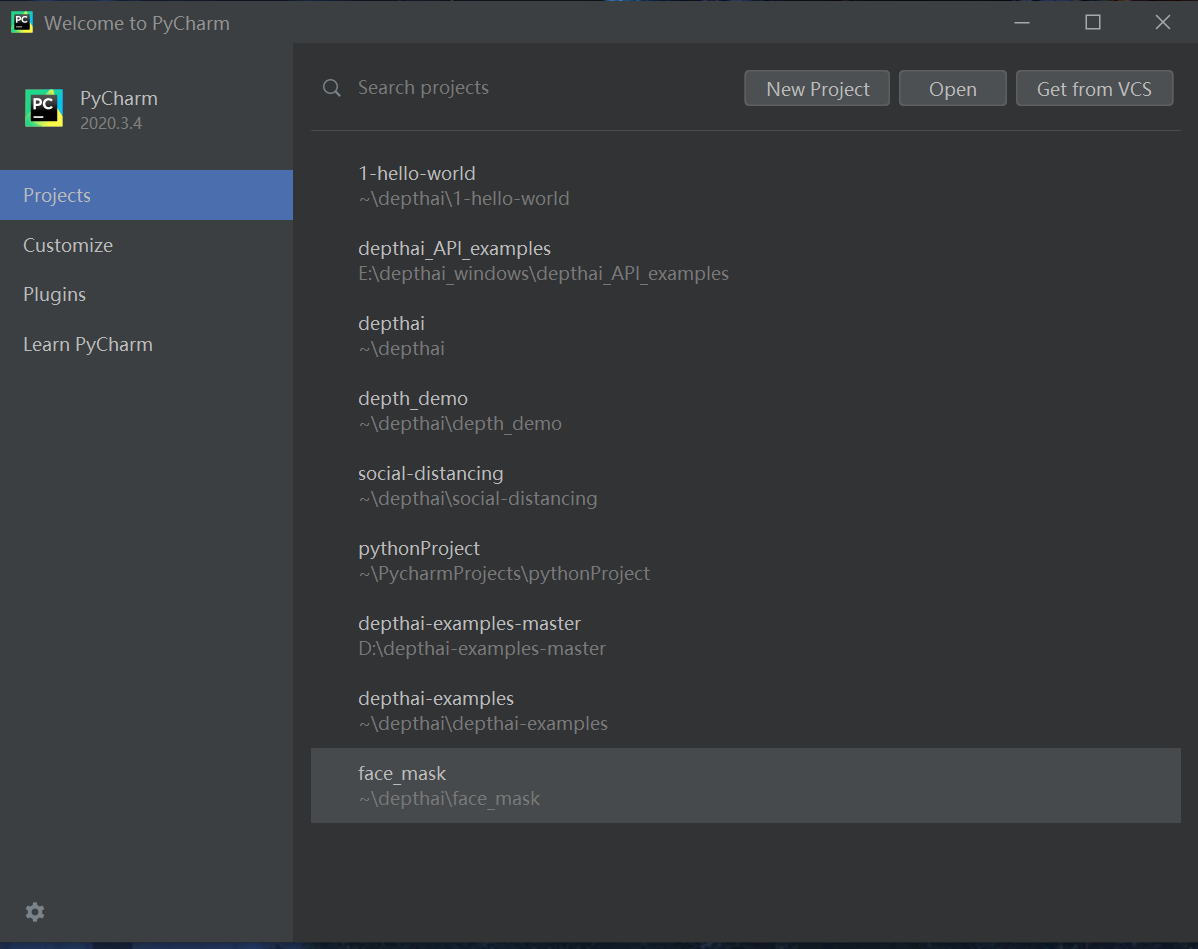Screen dimensions: 1198x949
Task: Close the Welcome to PyCharm window
Action: (1163, 22)
